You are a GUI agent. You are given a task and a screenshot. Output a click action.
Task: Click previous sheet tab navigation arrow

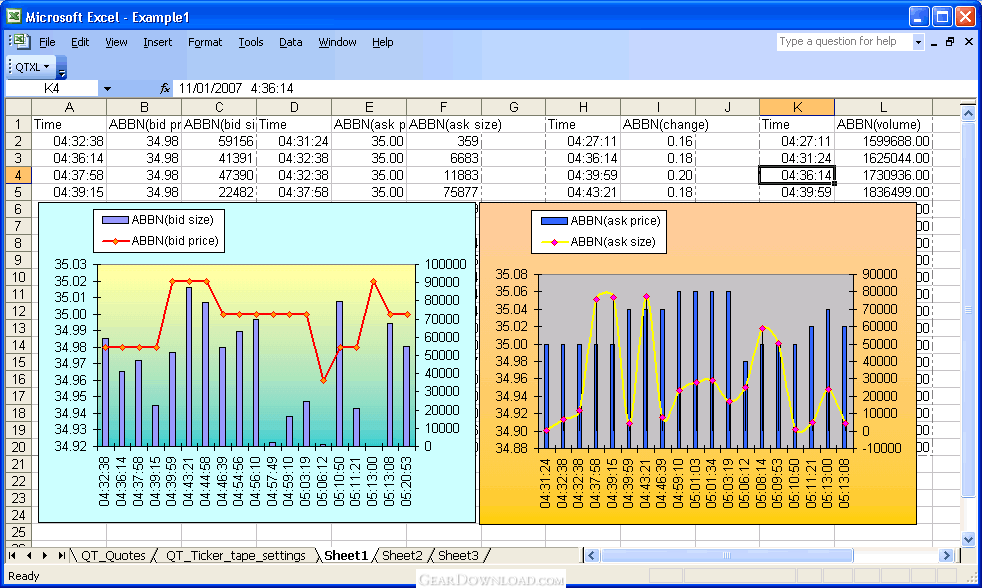click(29, 555)
